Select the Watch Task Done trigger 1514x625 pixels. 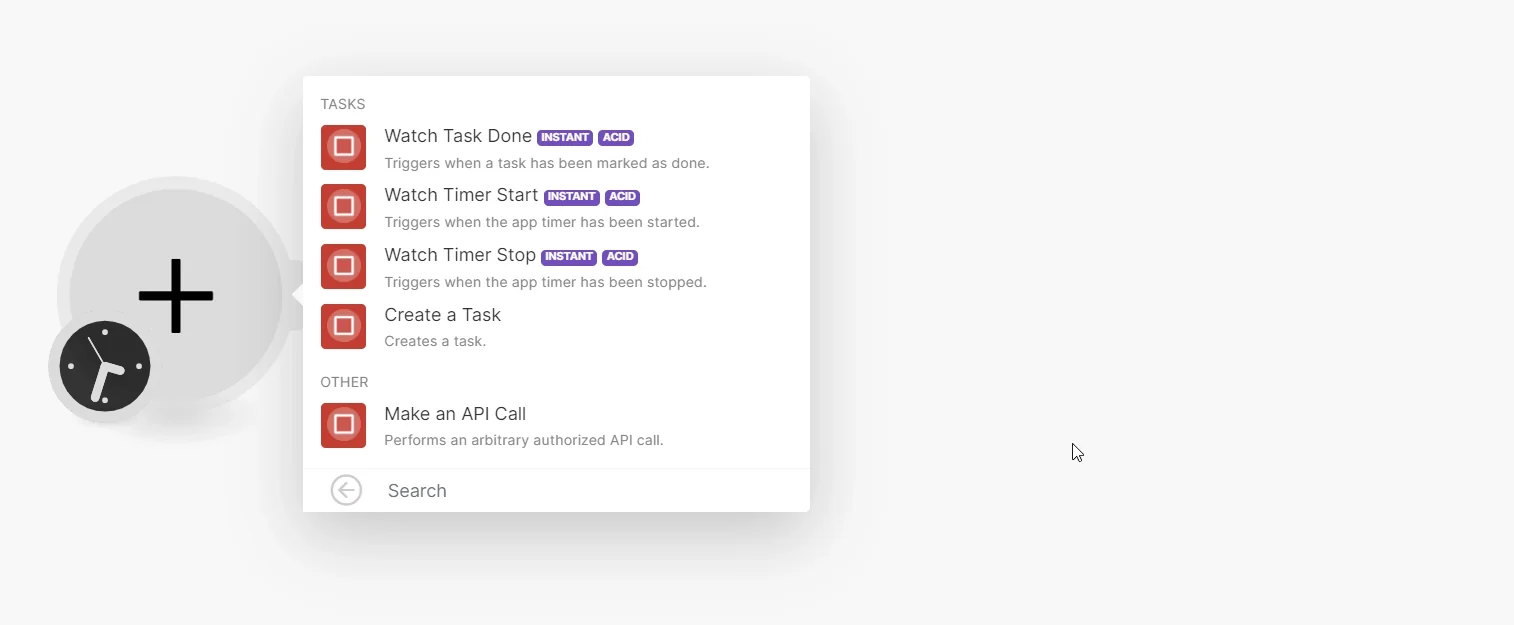[x=556, y=148]
